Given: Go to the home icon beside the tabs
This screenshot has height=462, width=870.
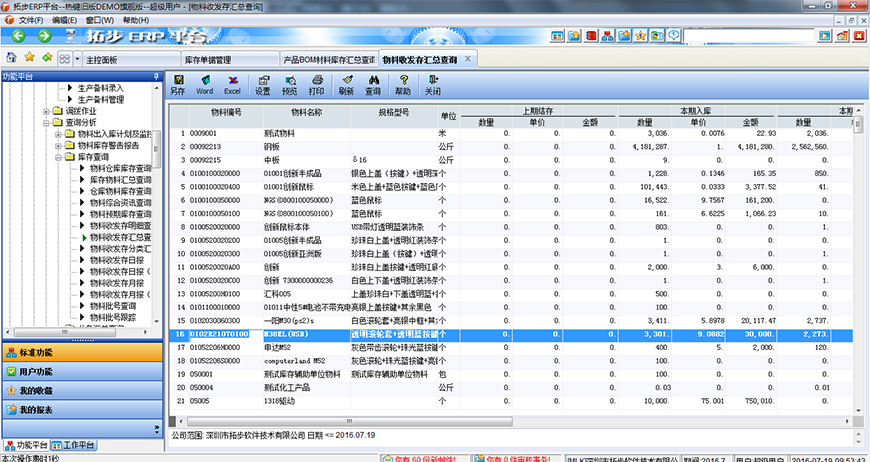Looking at the screenshot, I should [11, 58].
